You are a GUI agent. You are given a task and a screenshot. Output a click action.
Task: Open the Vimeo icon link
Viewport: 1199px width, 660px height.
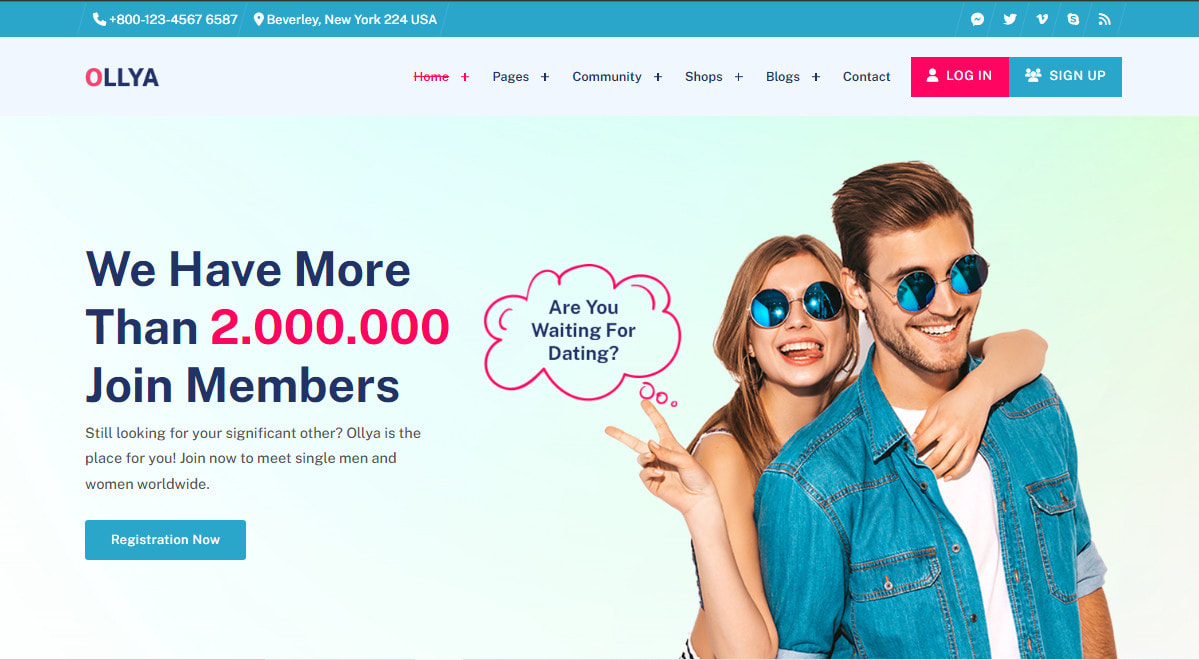click(1041, 19)
